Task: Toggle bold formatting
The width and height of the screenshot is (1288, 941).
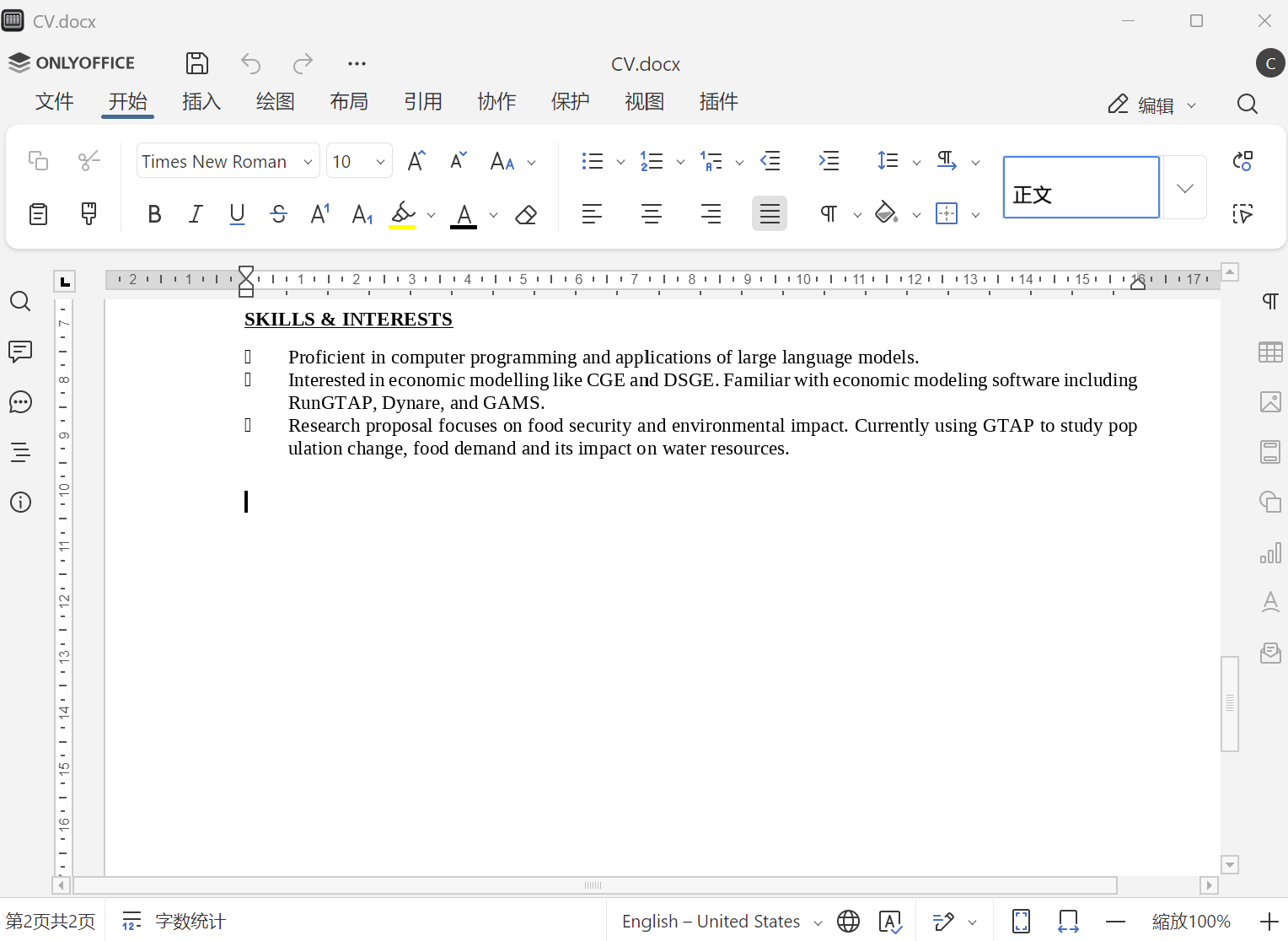Action: tap(154, 214)
